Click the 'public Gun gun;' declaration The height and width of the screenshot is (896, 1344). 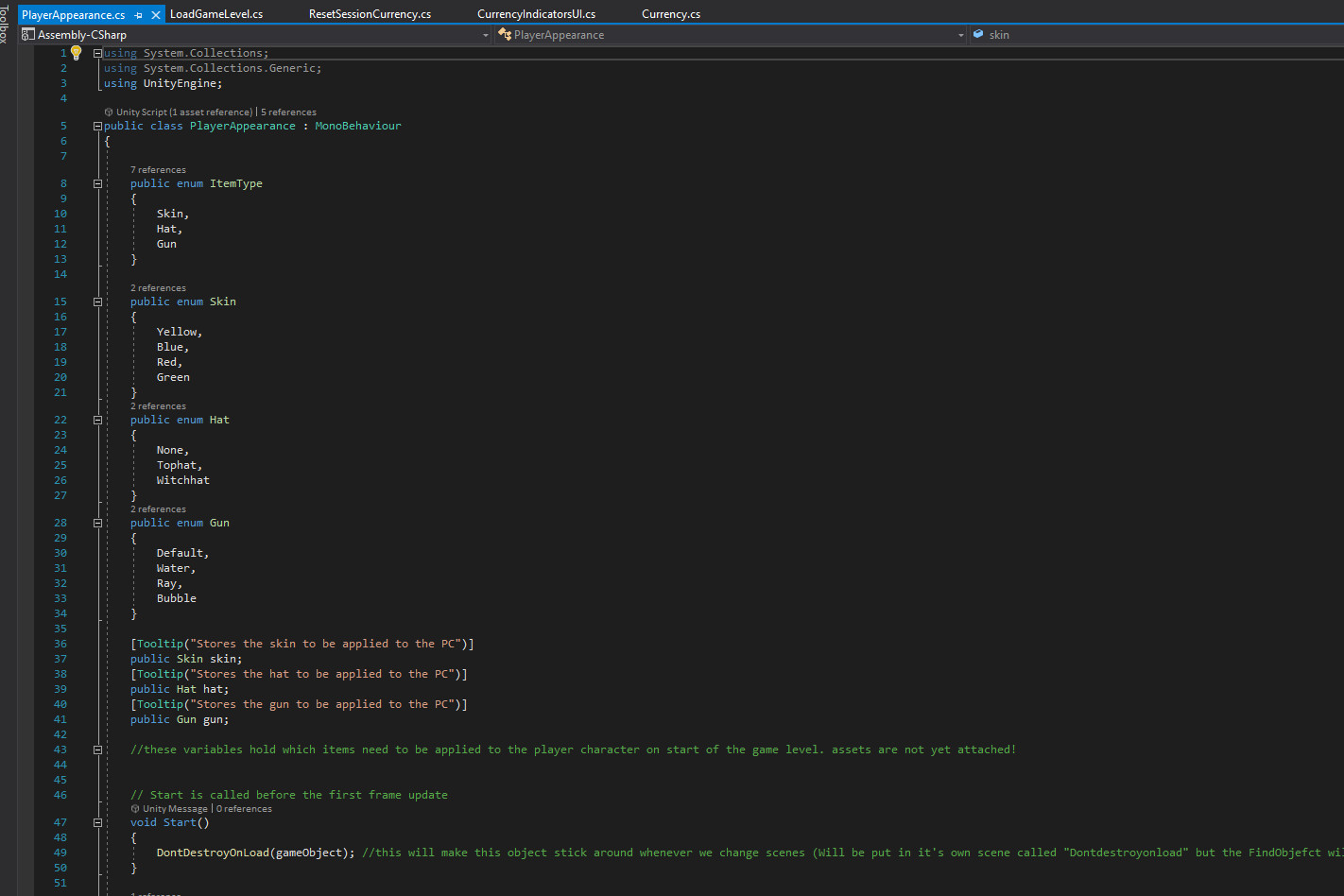click(x=180, y=719)
